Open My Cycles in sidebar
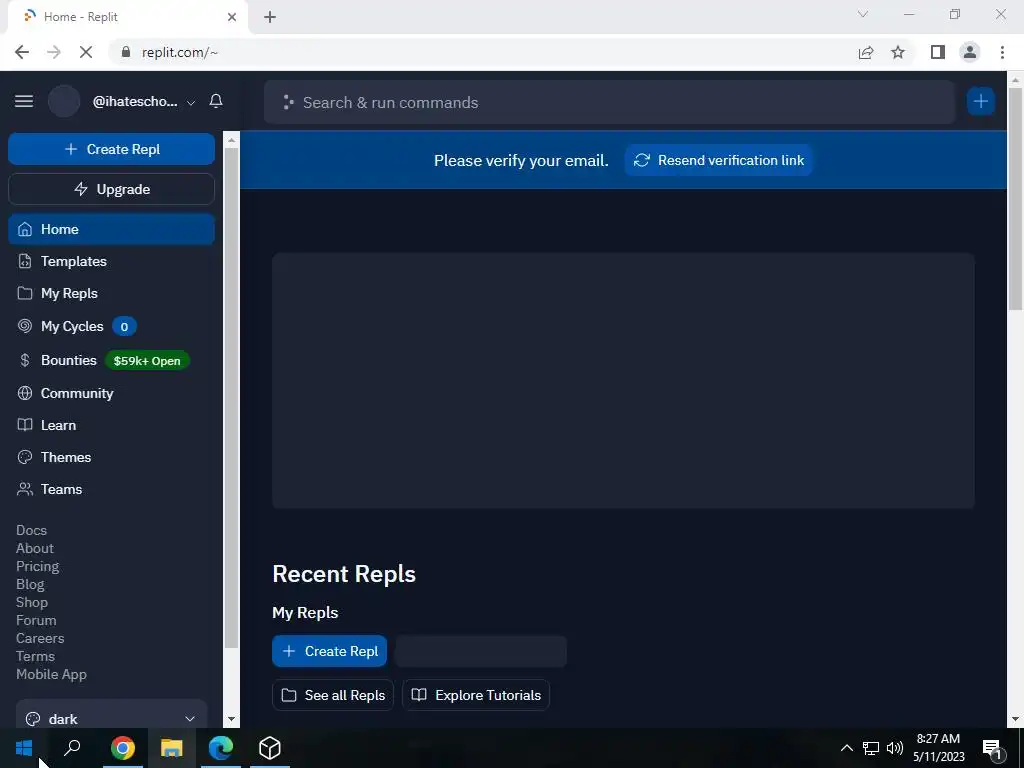The image size is (1024, 768). click(112, 326)
